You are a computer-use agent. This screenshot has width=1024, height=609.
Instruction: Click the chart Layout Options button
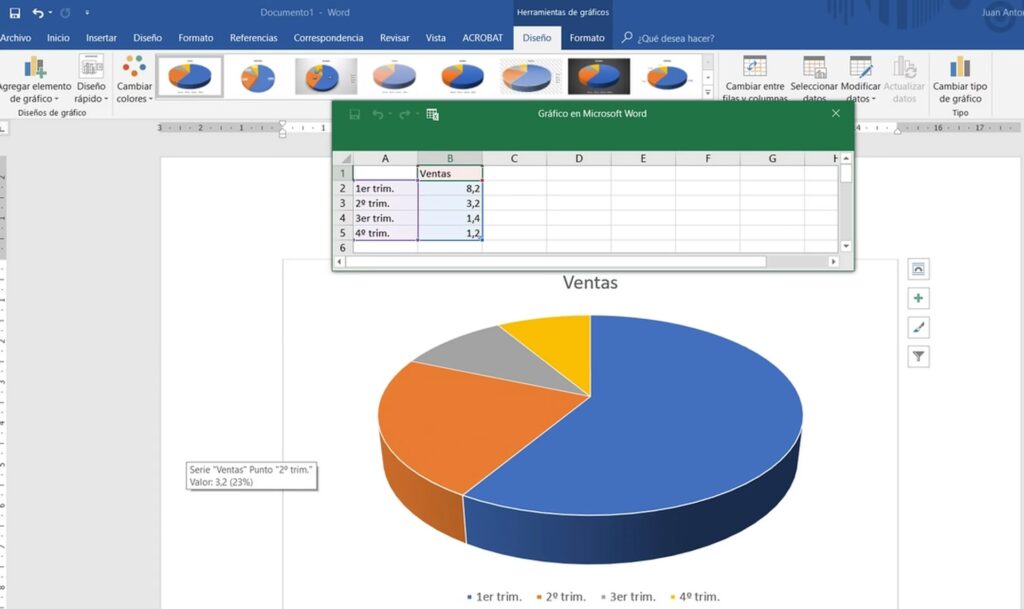click(x=918, y=269)
